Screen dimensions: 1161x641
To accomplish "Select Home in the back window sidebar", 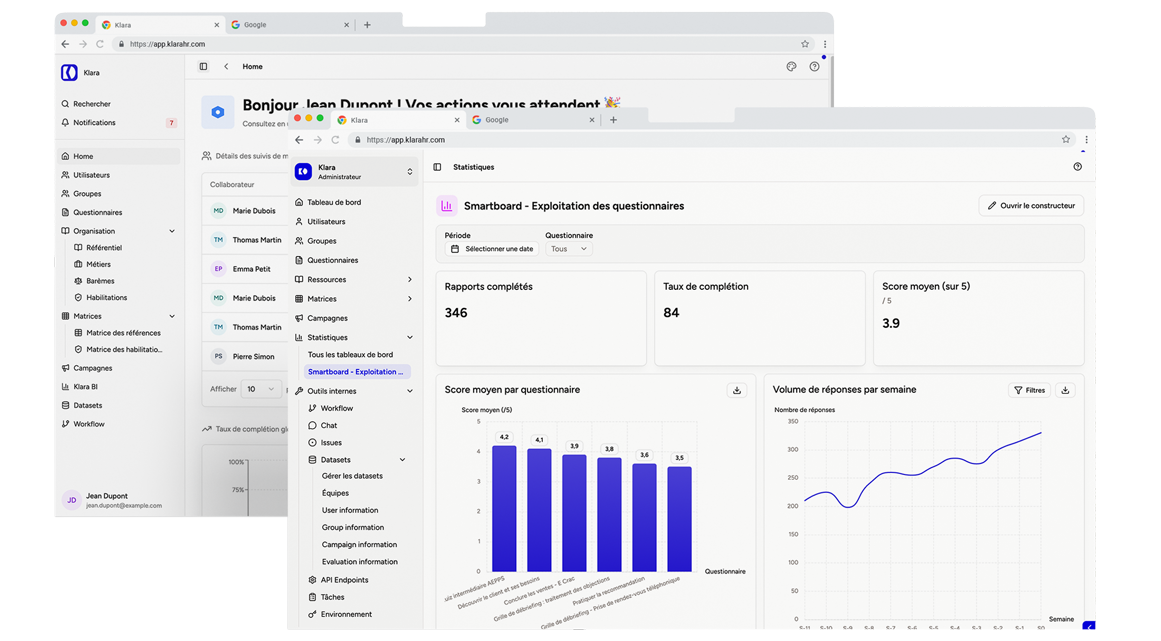I will [118, 156].
